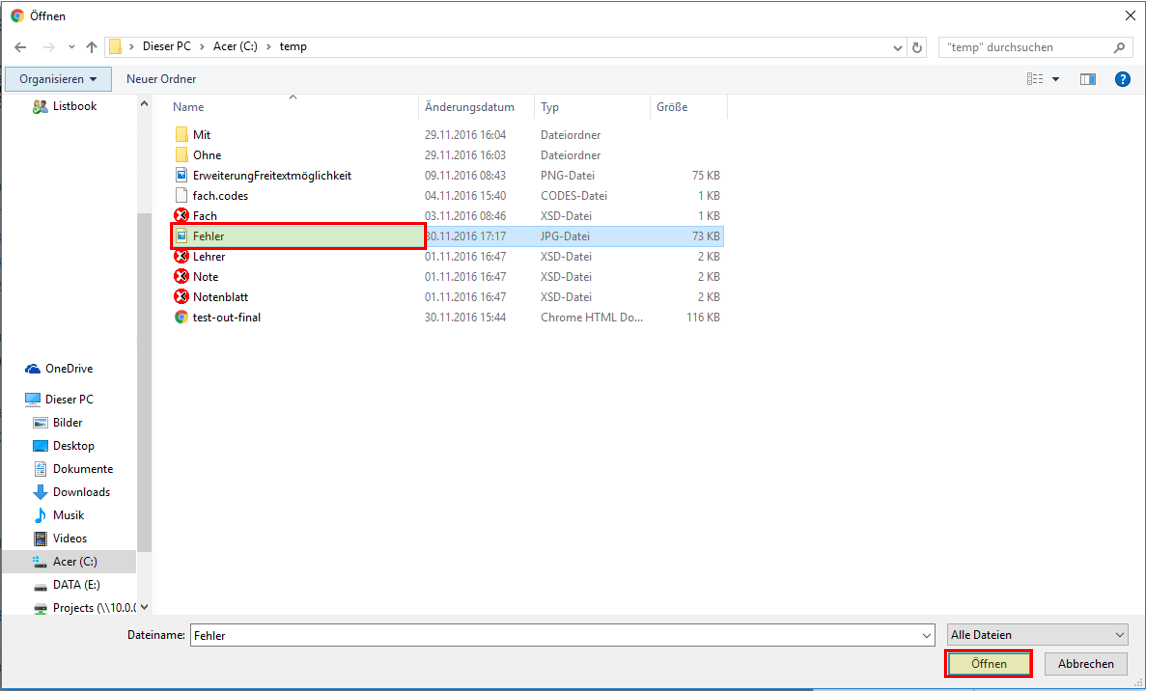The height and width of the screenshot is (692, 1151).
Task: Click the Back navigation arrow
Action: [20, 47]
